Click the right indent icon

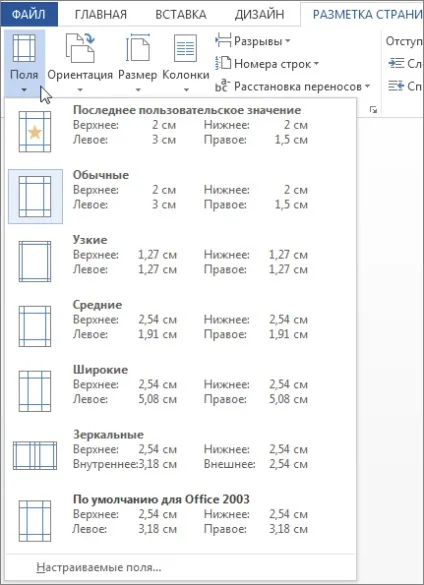(x=396, y=86)
